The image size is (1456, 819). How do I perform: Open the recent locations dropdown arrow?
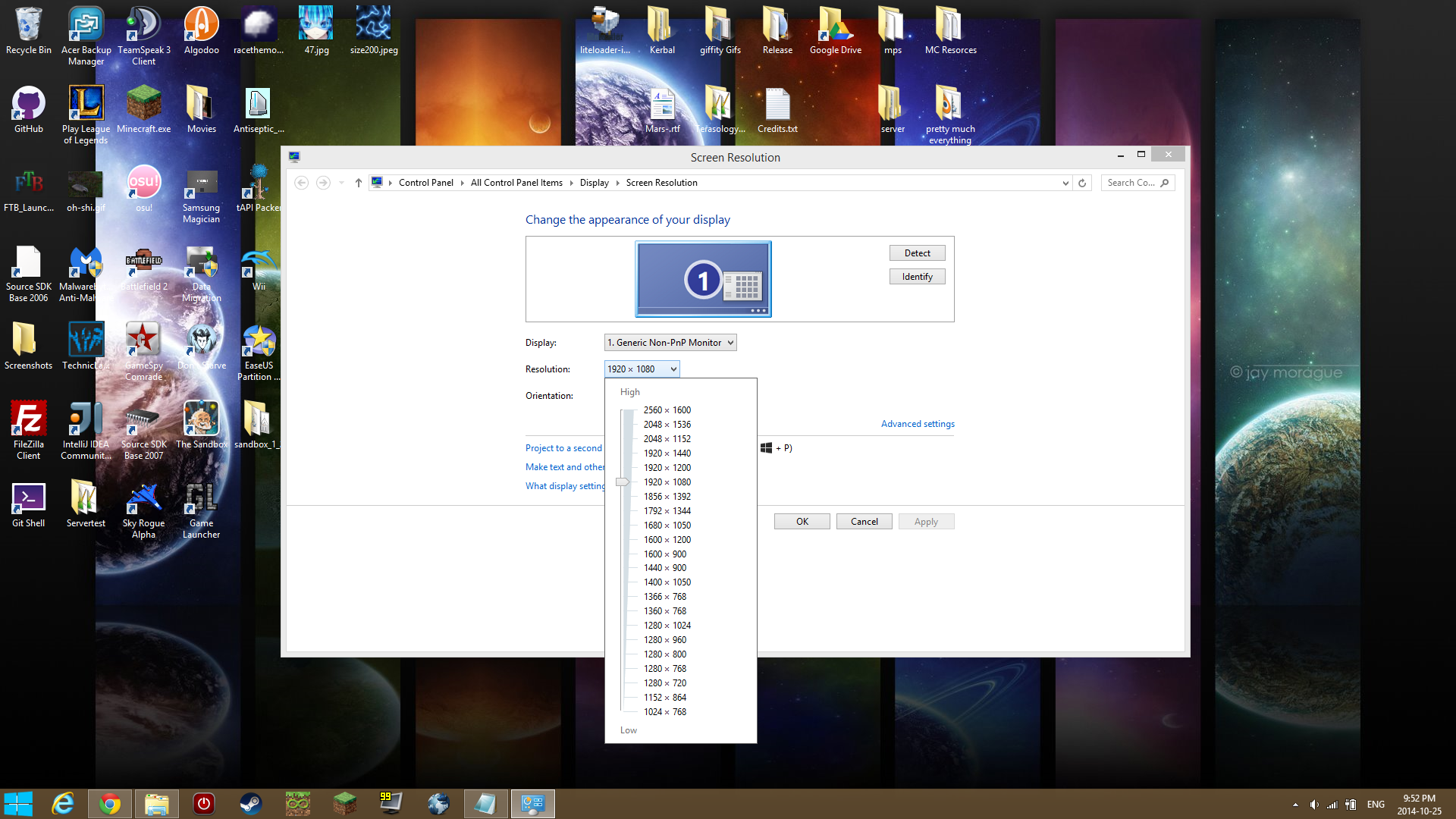tap(341, 183)
